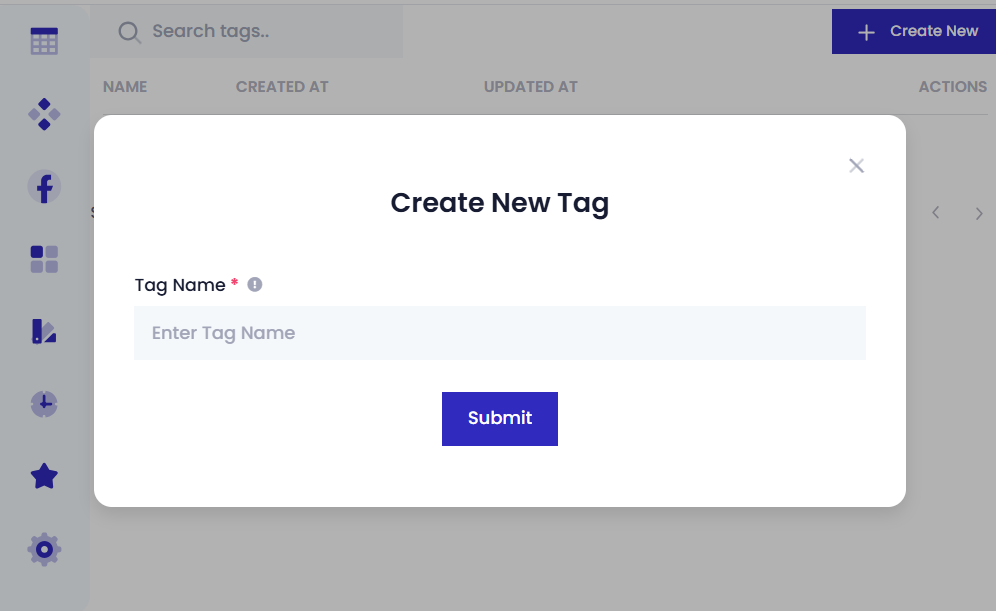
Task: Click the magnifier search icon
Action: tap(129, 32)
